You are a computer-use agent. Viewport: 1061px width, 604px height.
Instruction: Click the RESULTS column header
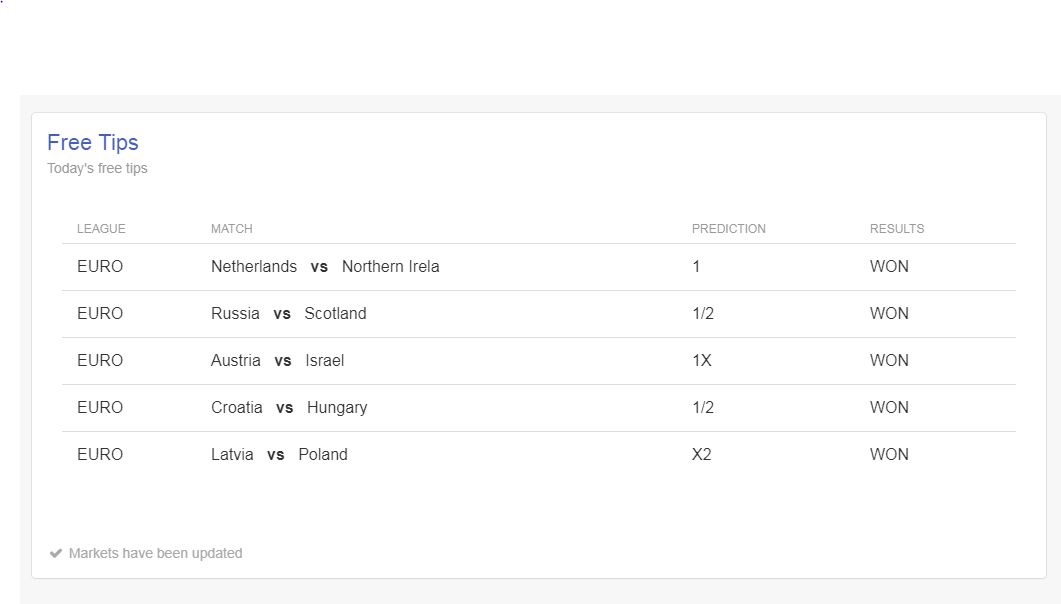[x=897, y=229]
